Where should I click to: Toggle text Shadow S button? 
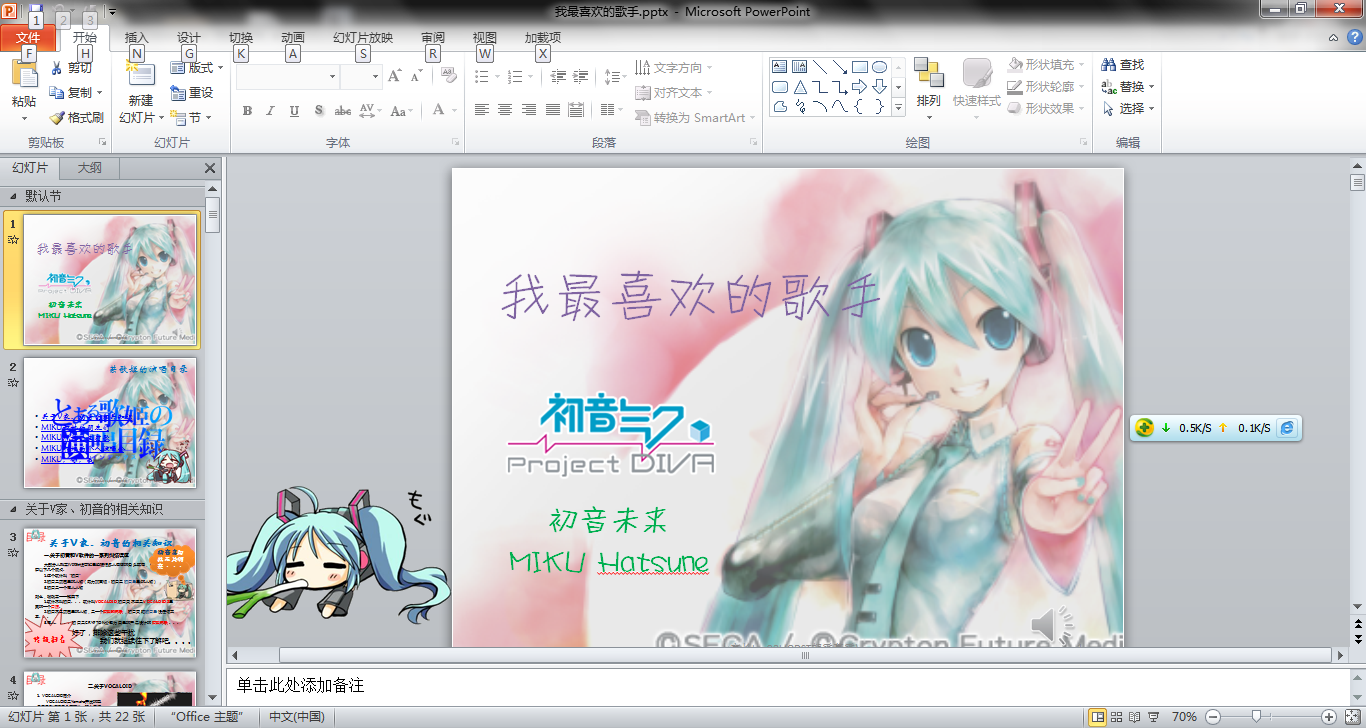[x=318, y=110]
